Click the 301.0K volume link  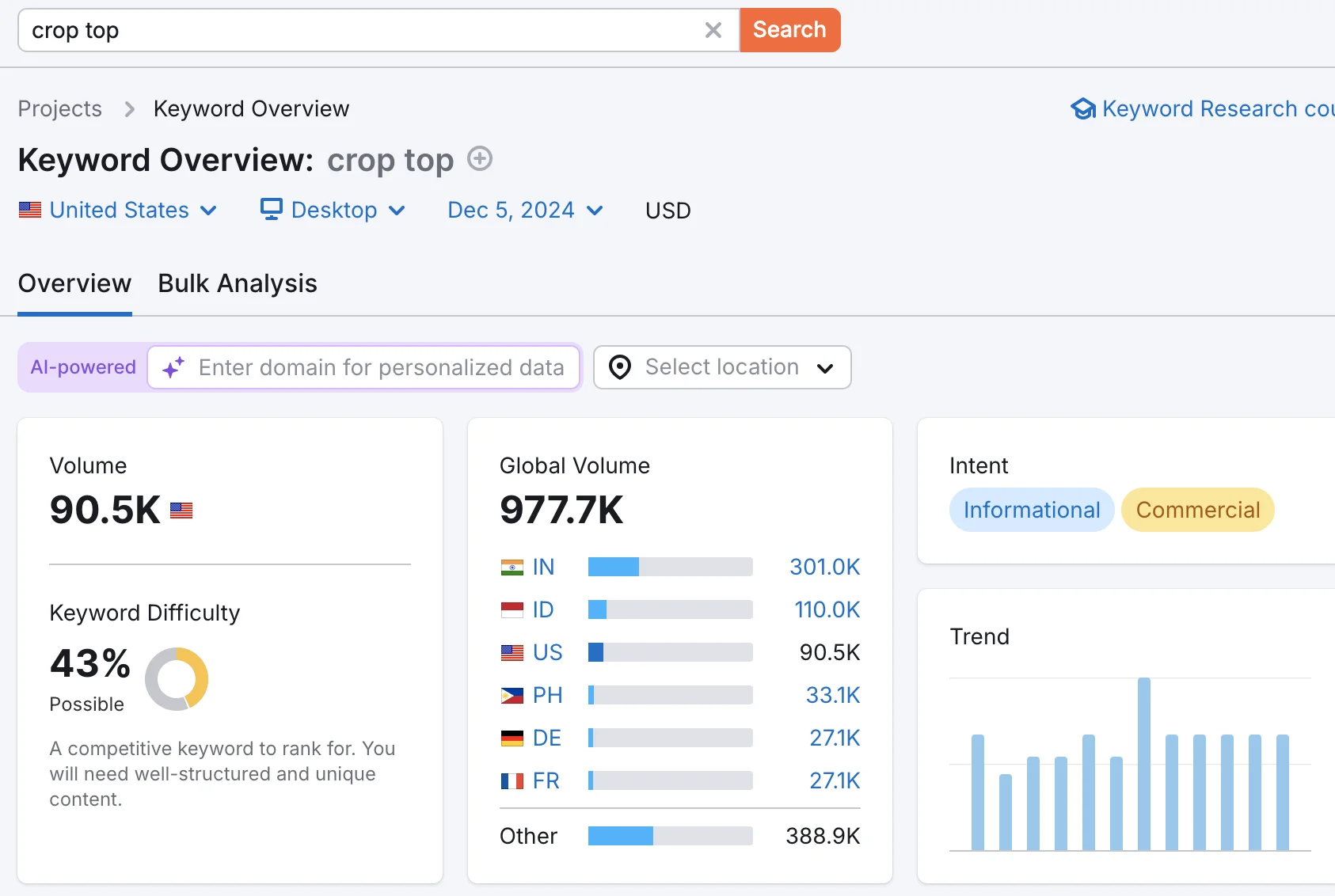coord(824,567)
